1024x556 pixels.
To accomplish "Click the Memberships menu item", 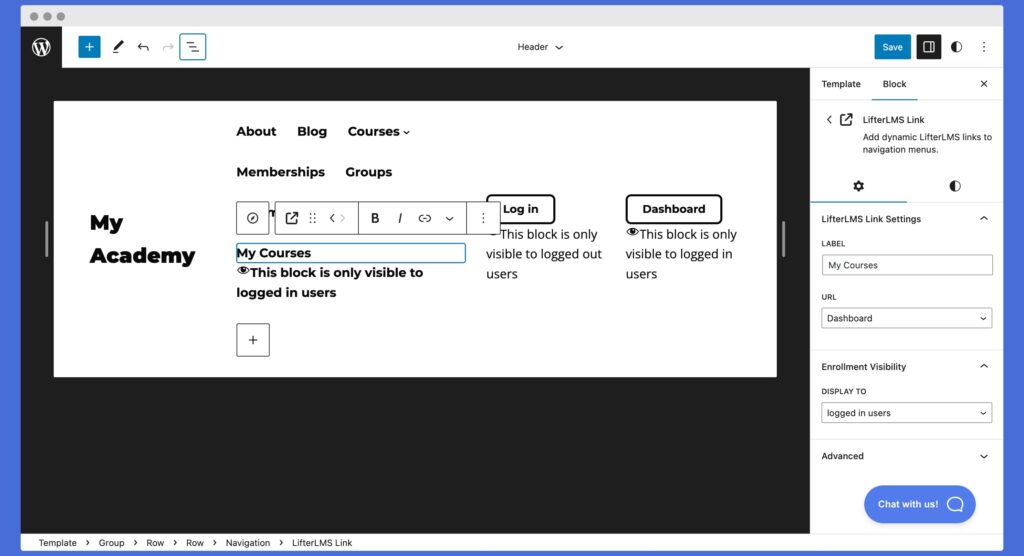I will [280, 172].
